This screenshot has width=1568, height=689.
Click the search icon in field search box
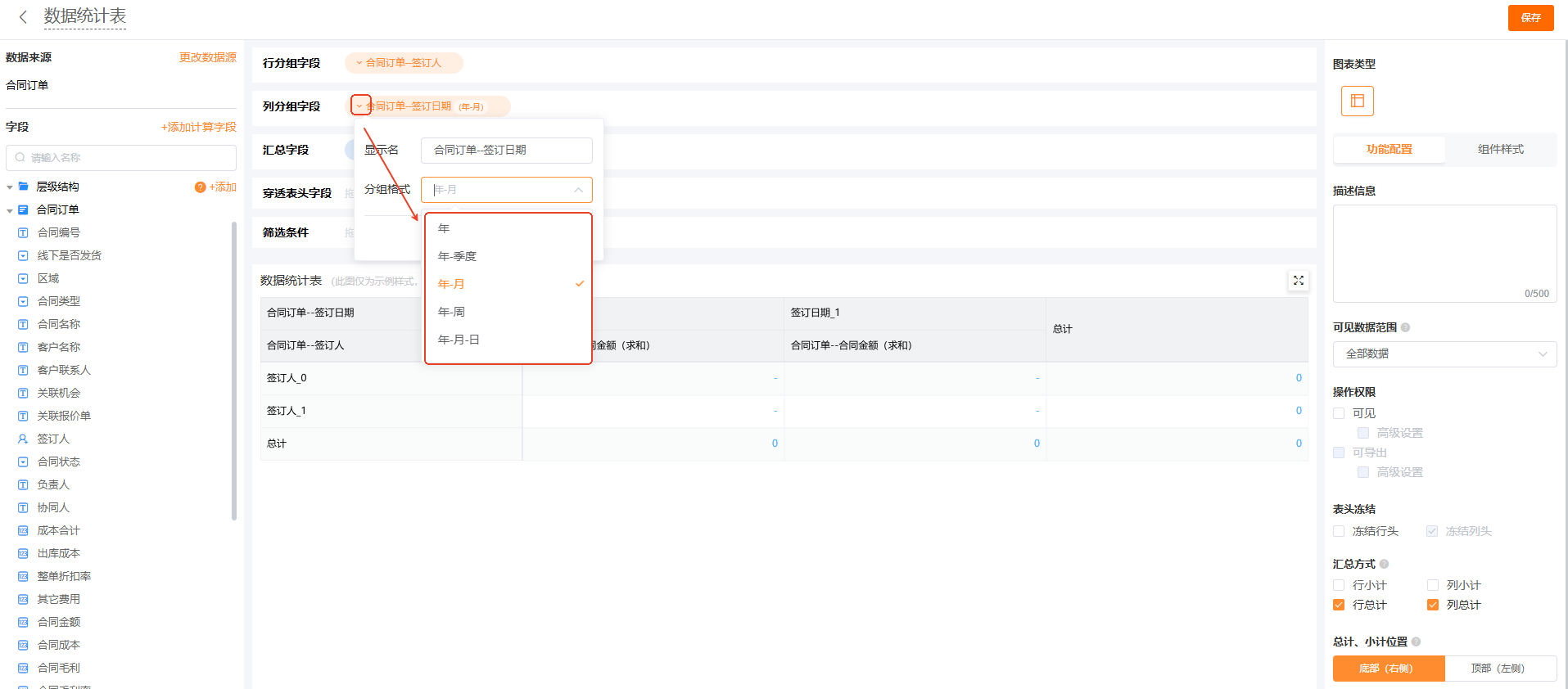[x=20, y=158]
